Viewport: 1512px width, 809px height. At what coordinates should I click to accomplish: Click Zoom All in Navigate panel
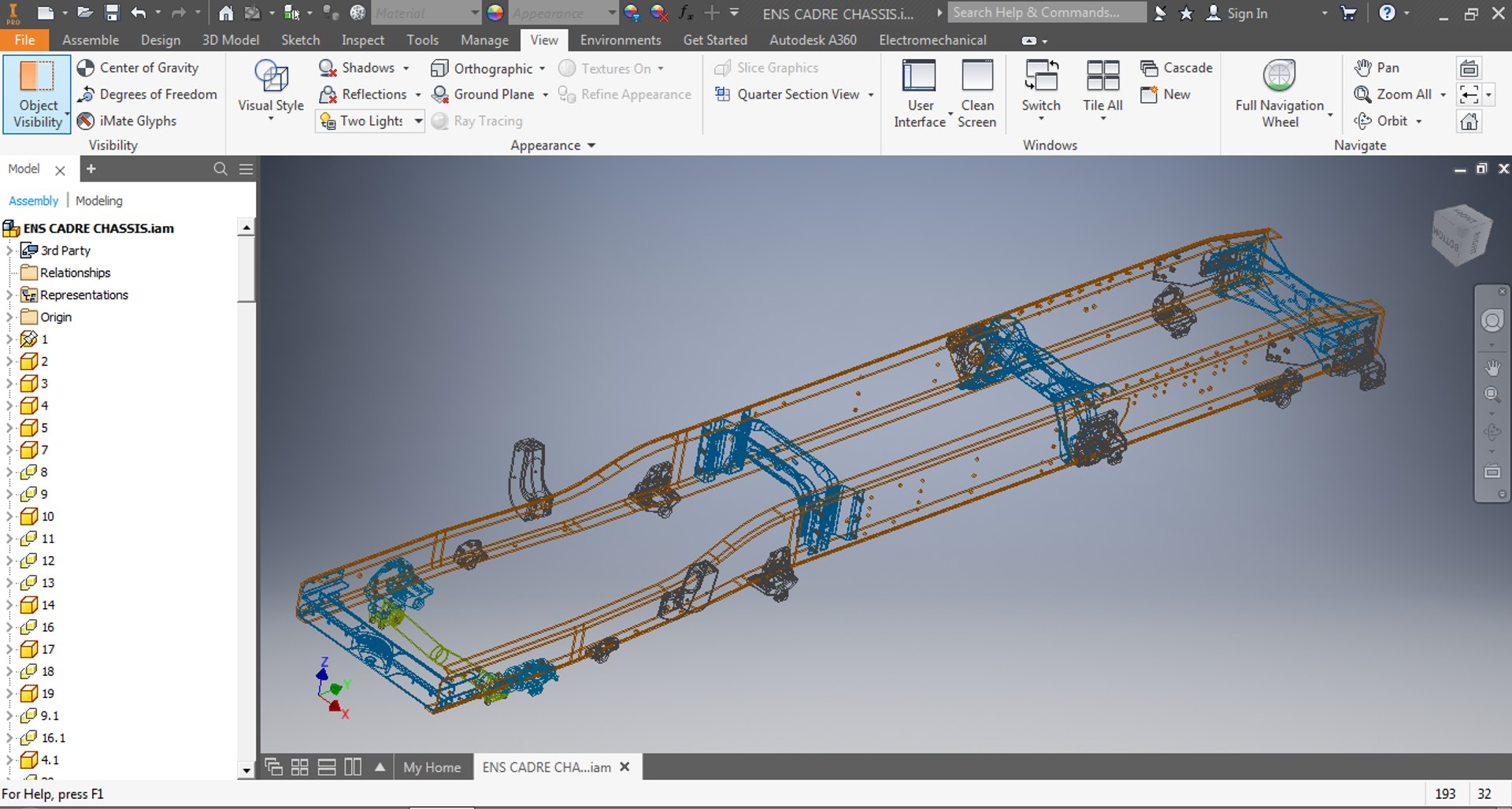(x=1392, y=95)
